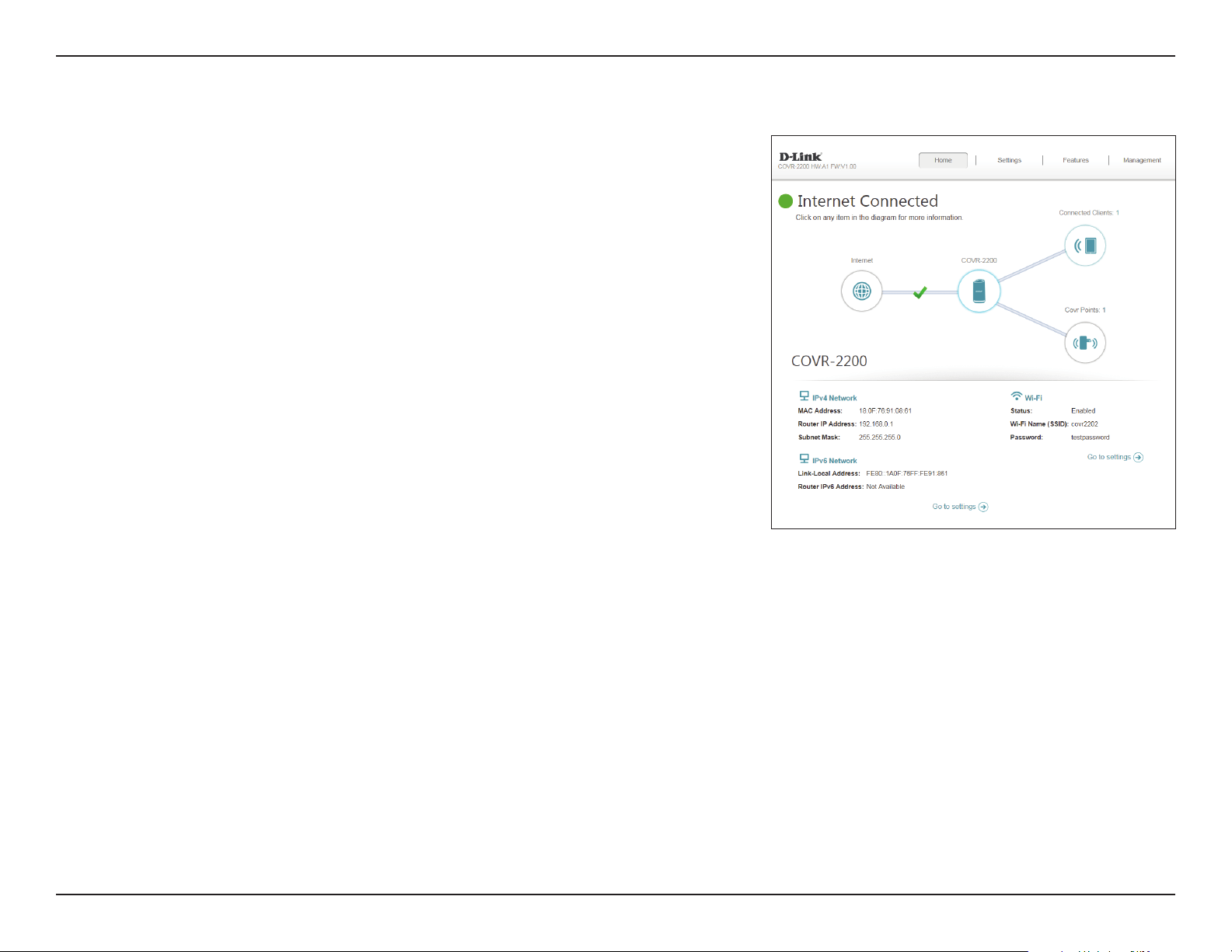This screenshot has height=952, width=1232.
Task: Click the link-local address FE80::1A0F:76FF:FE91:861
Action: (x=907, y=473)
